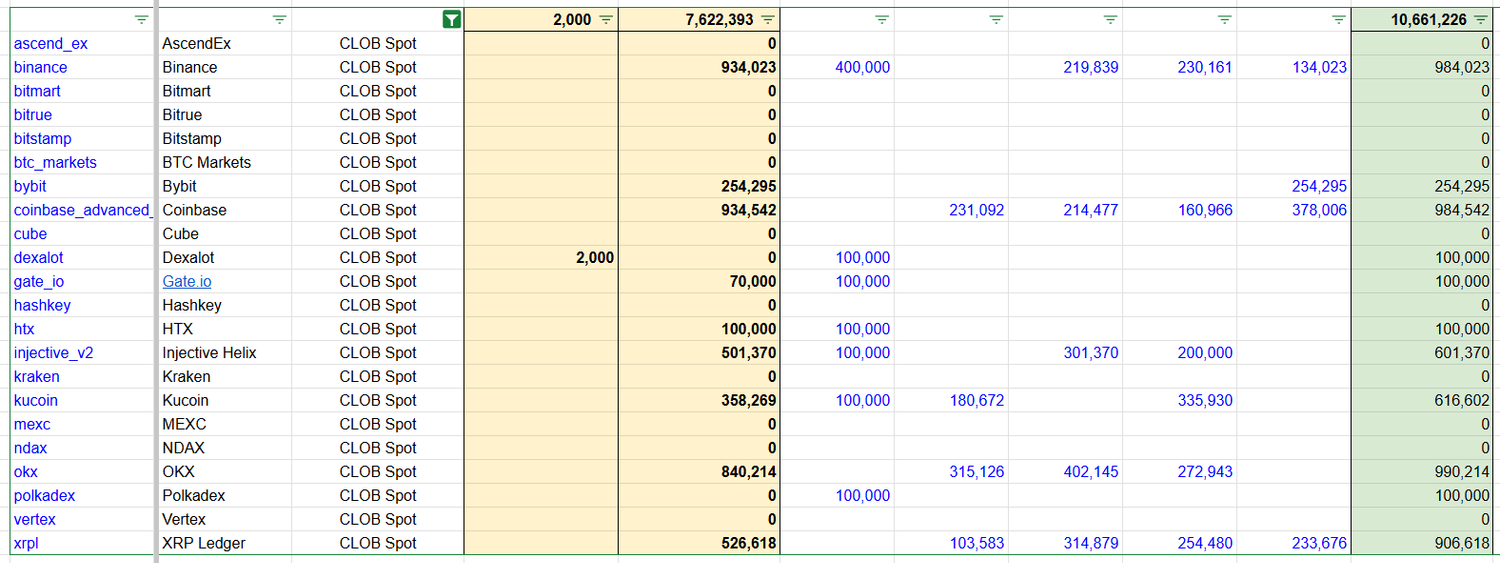This screenshot has height=563, width=1500.
Task: Click filter icon above the 134,023 column
Action: (x=1338, y=19)
